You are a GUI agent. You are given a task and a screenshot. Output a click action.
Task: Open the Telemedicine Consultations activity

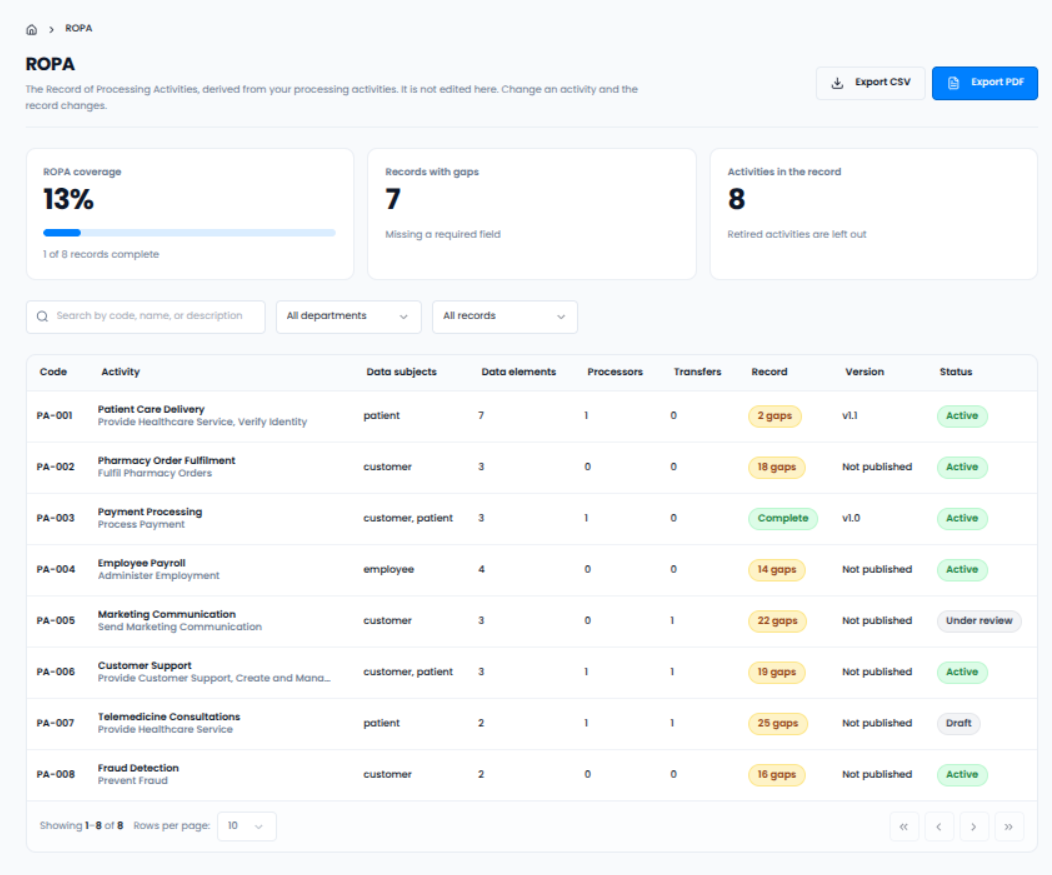[169, 717]
